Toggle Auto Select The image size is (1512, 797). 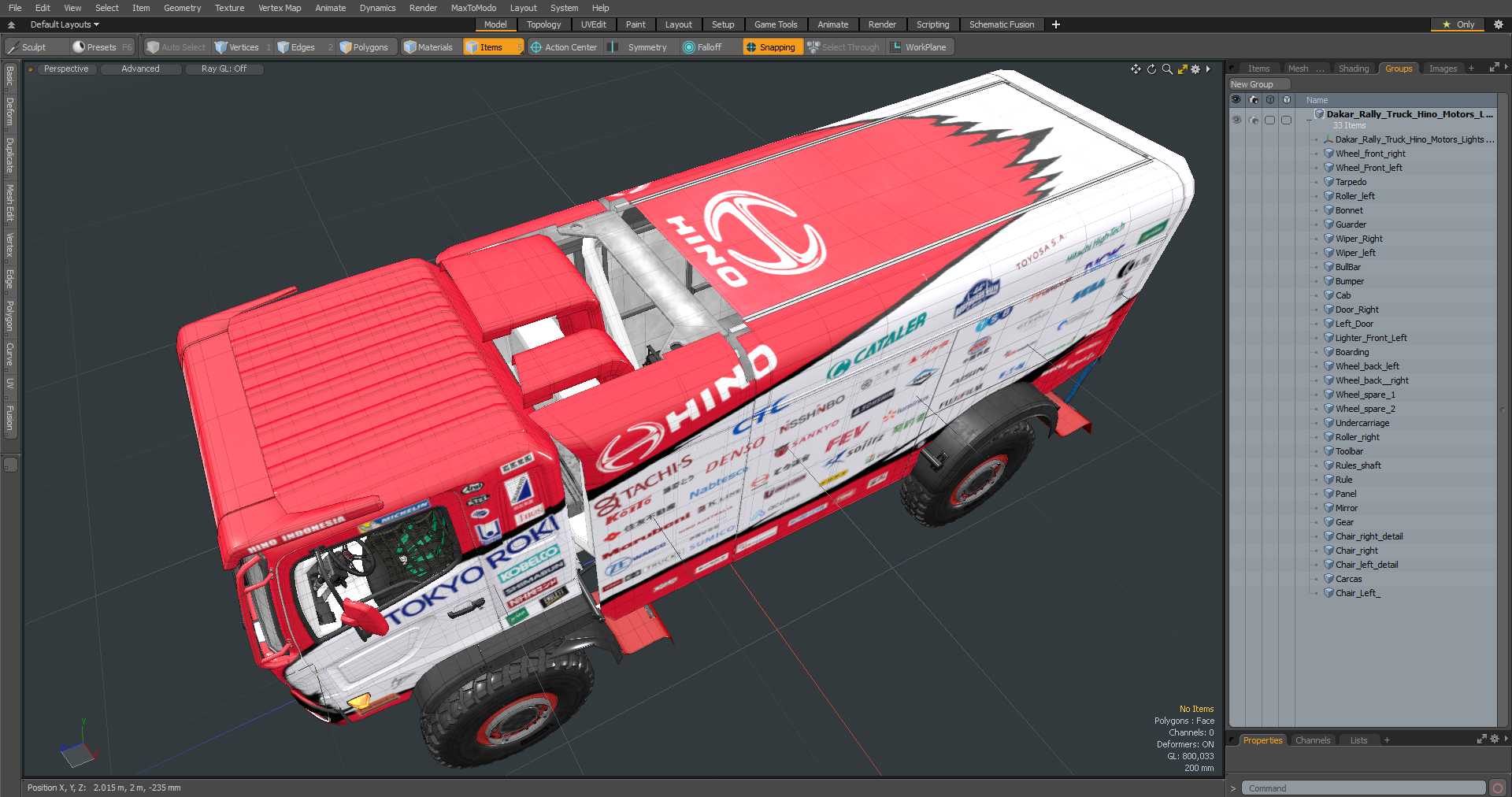click(x=176, y=47)
